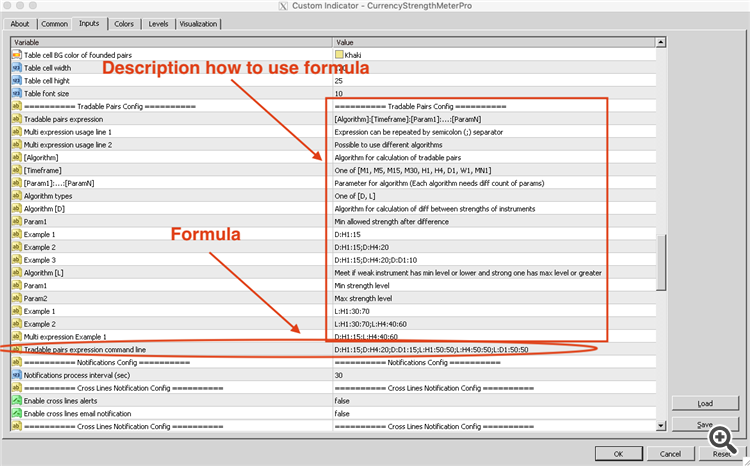Click string icon of Algorithm types row
Image resolution: width=750 pixels, height=466 pixels.
(x=16, y=196)
